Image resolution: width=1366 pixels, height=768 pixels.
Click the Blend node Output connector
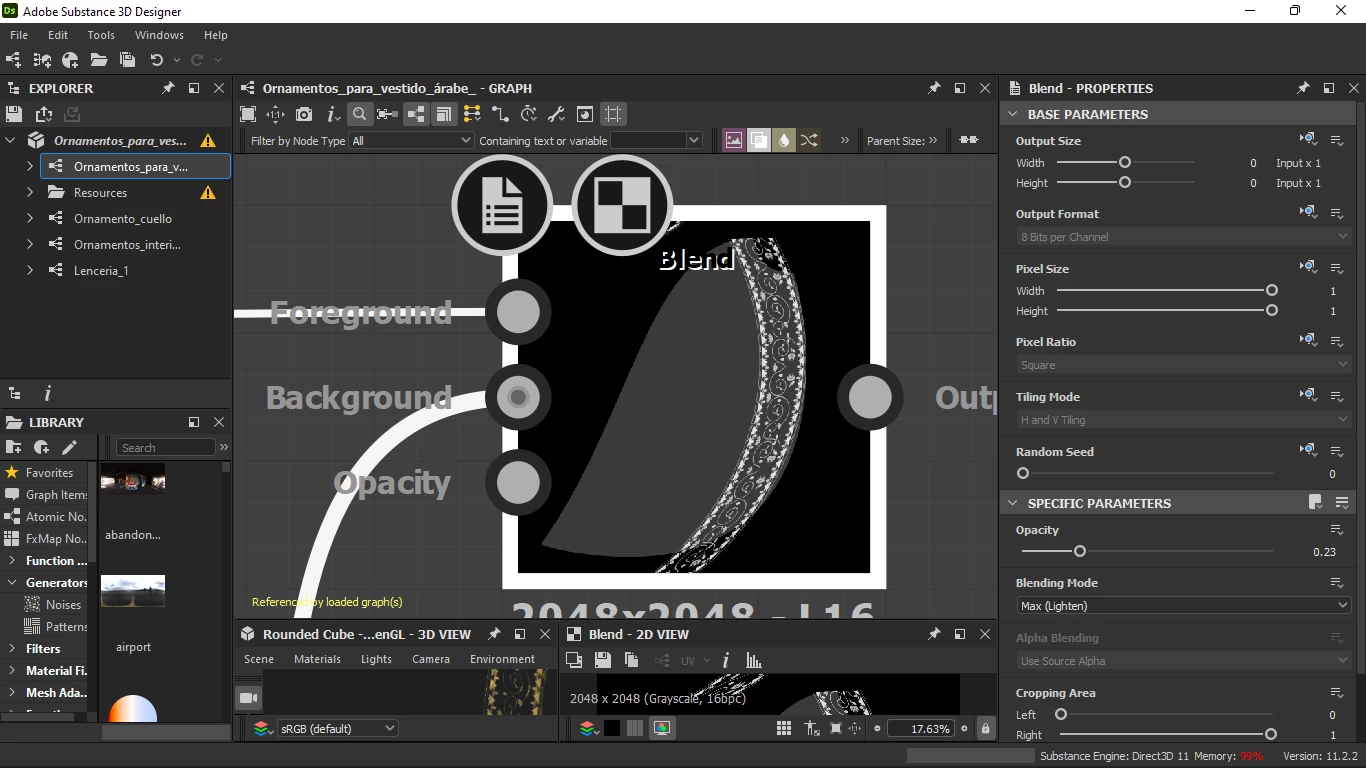870,397
